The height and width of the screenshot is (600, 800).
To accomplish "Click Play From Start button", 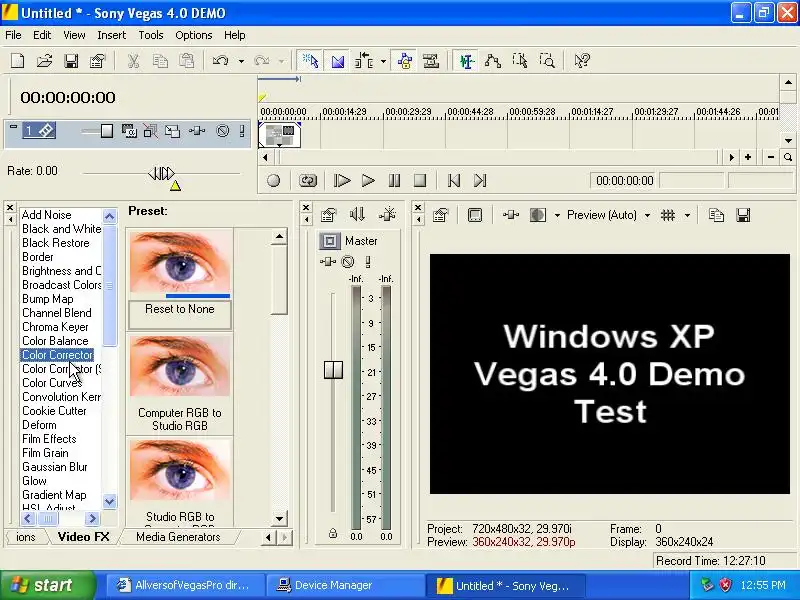I will pyautogui.click(x=342, y=181).
